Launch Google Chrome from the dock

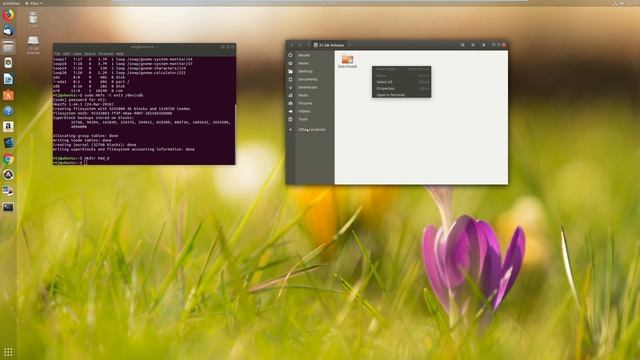point(8,159)
